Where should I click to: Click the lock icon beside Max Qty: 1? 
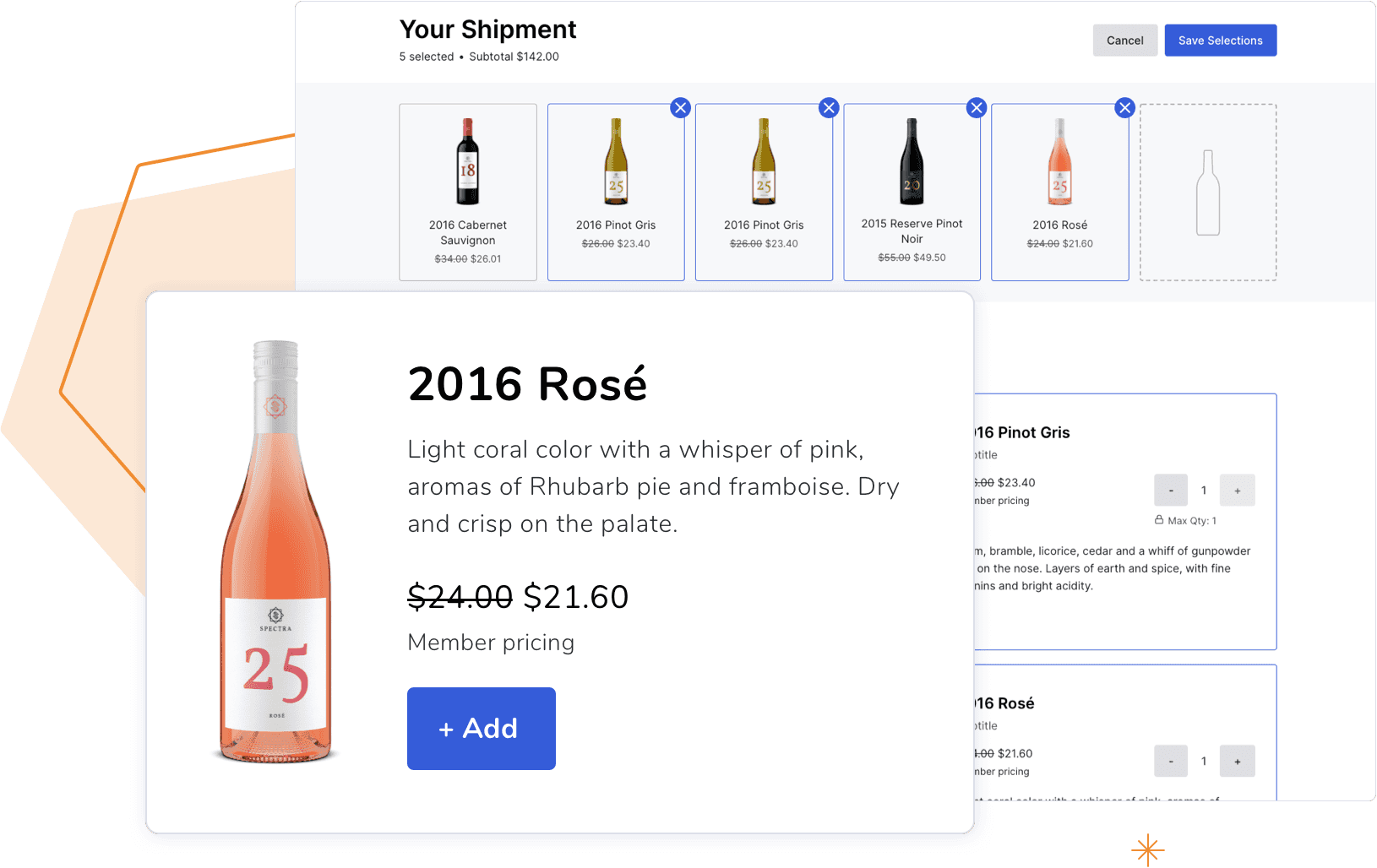click(x=1159, y=520)
